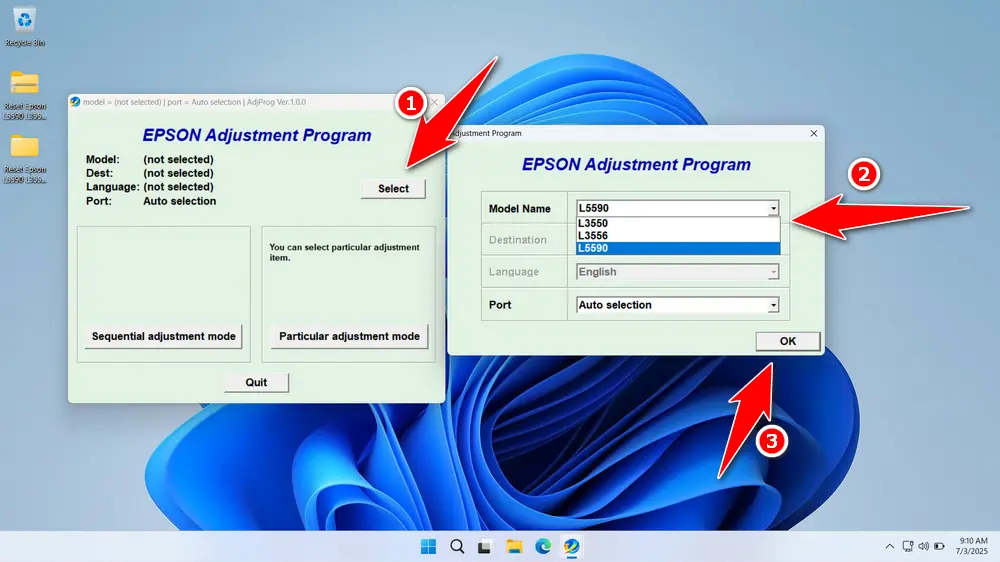Click the Language label in dialog

(x=513, y=272)
